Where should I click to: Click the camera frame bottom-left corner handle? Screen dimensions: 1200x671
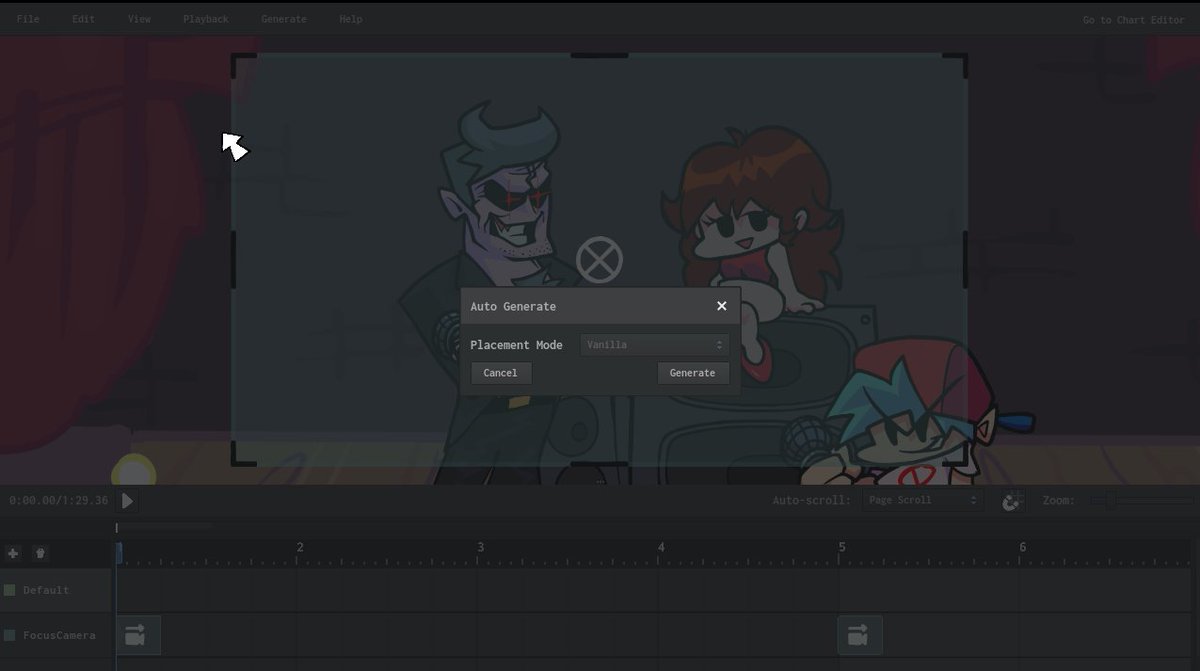point(243,454)
